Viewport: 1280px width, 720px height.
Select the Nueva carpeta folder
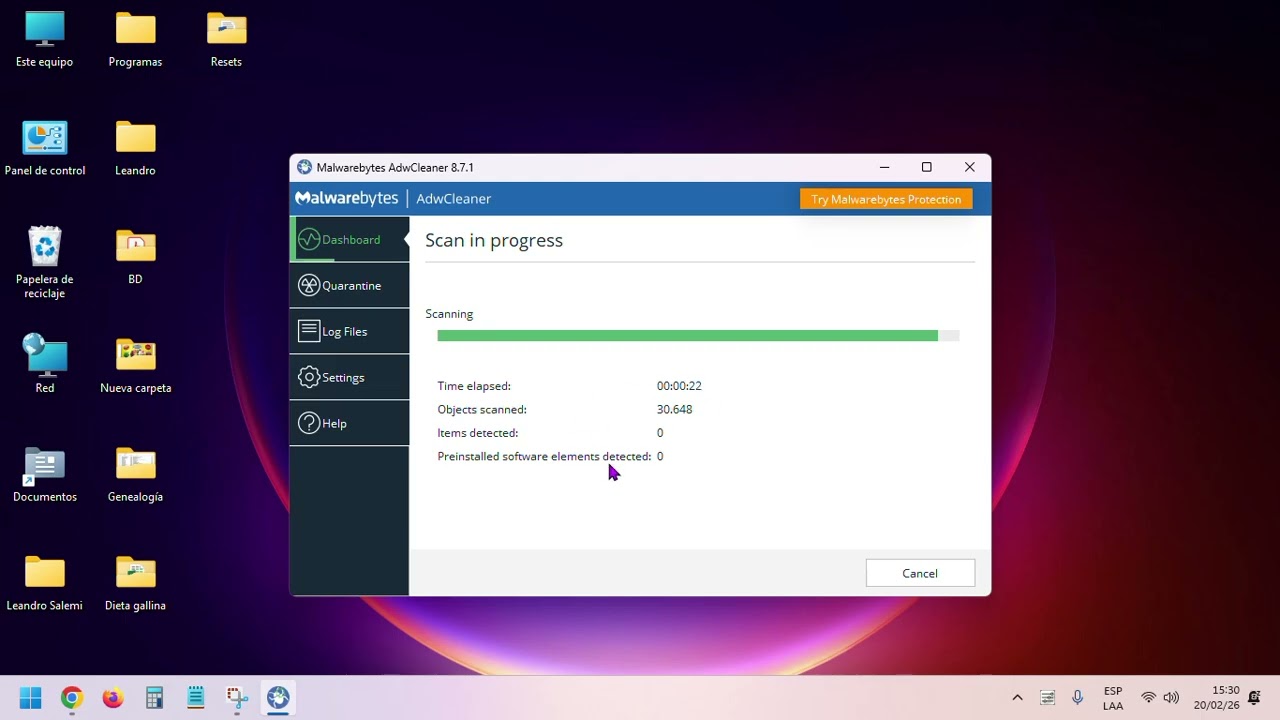pos(135,365)
